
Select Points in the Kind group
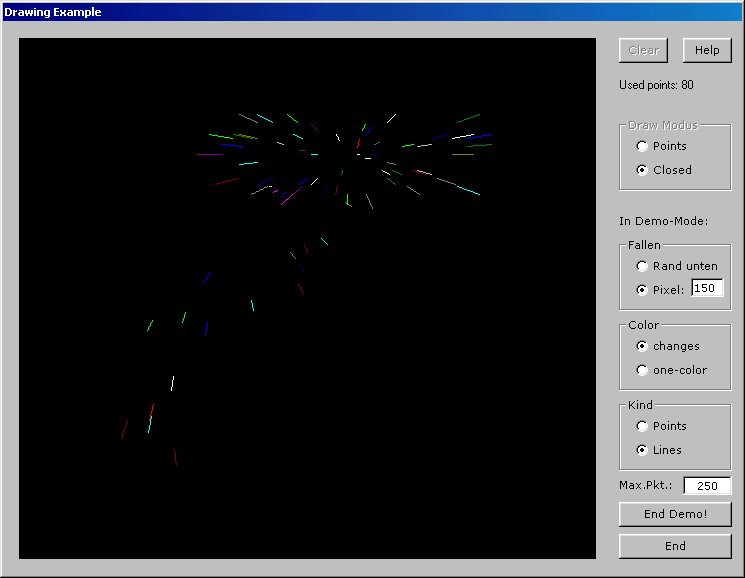click(661, 426)
